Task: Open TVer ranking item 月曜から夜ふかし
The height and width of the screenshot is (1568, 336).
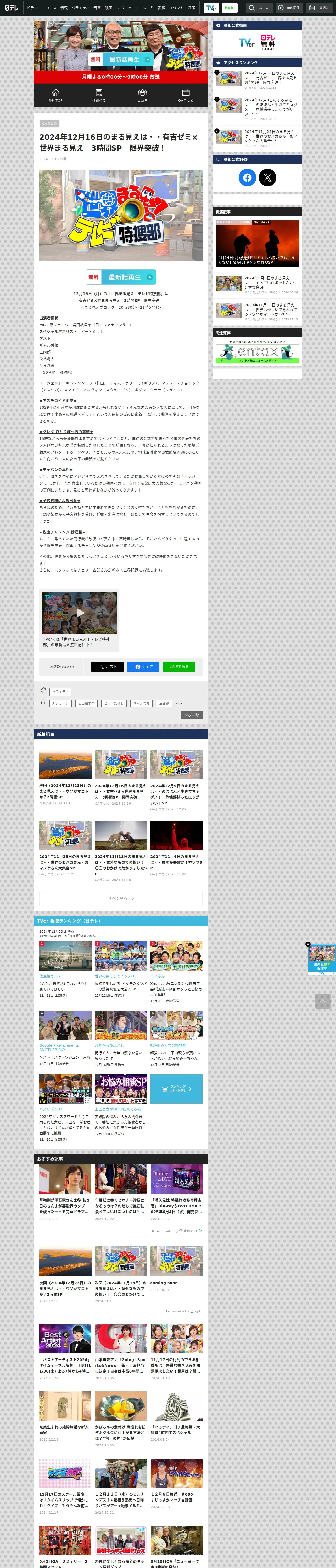Action: click(121, 1039)
